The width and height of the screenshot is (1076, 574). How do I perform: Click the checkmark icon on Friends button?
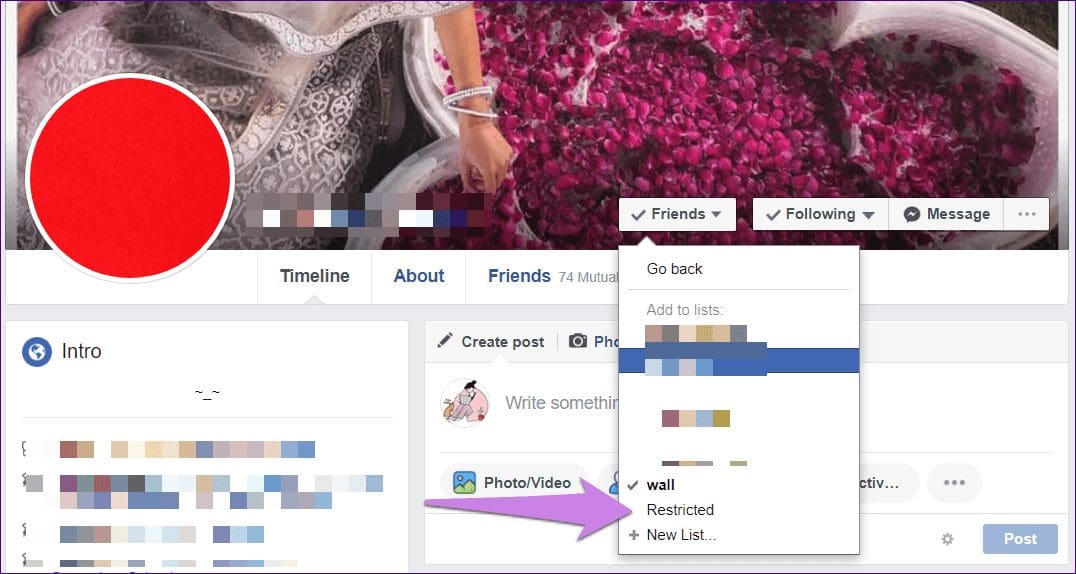point(638,215)
